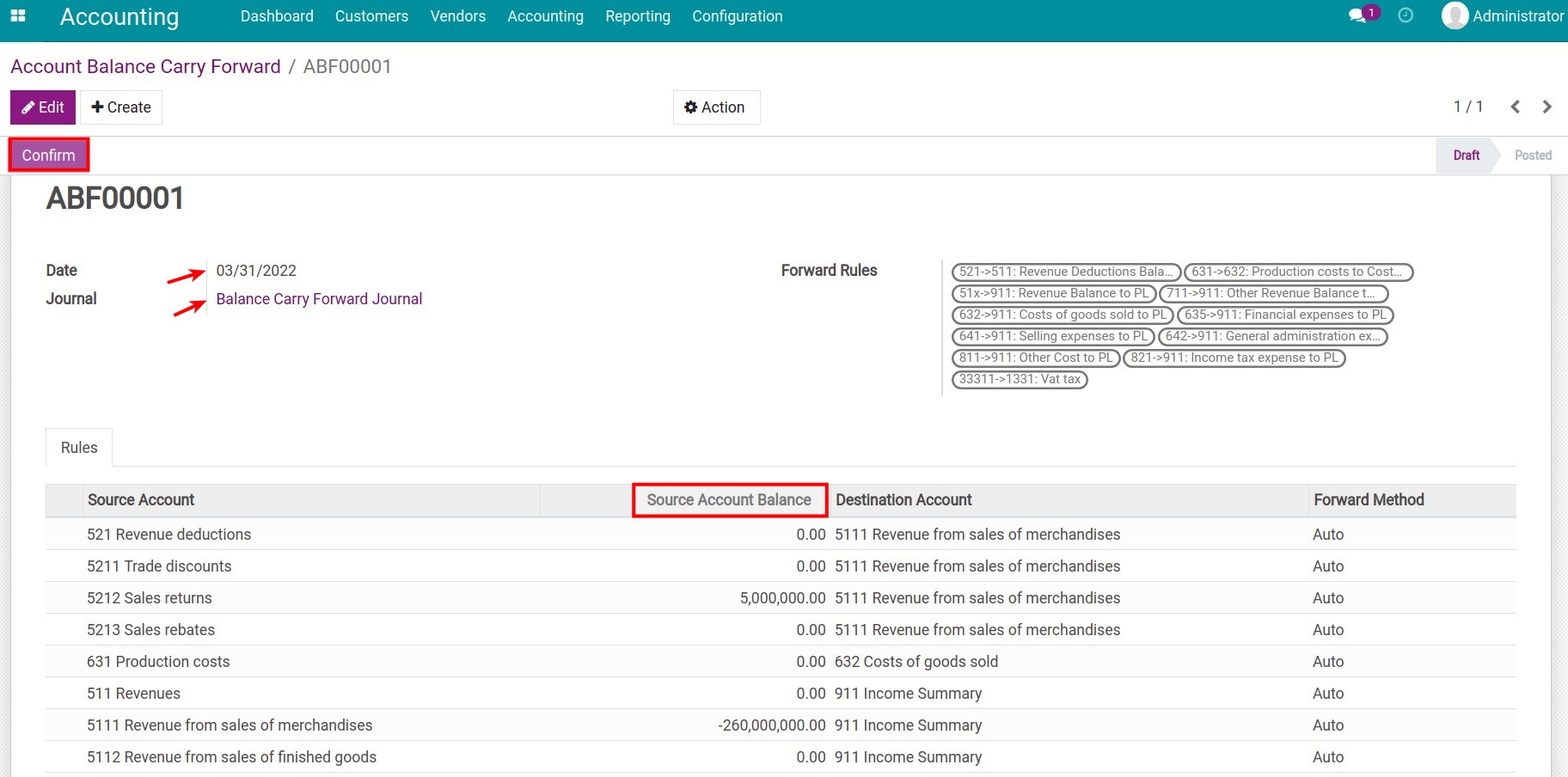Image resolution: width=1568 pixels, height=777 pixels.
Task: Open the apps grid menu icon
Action: (18, 15)
